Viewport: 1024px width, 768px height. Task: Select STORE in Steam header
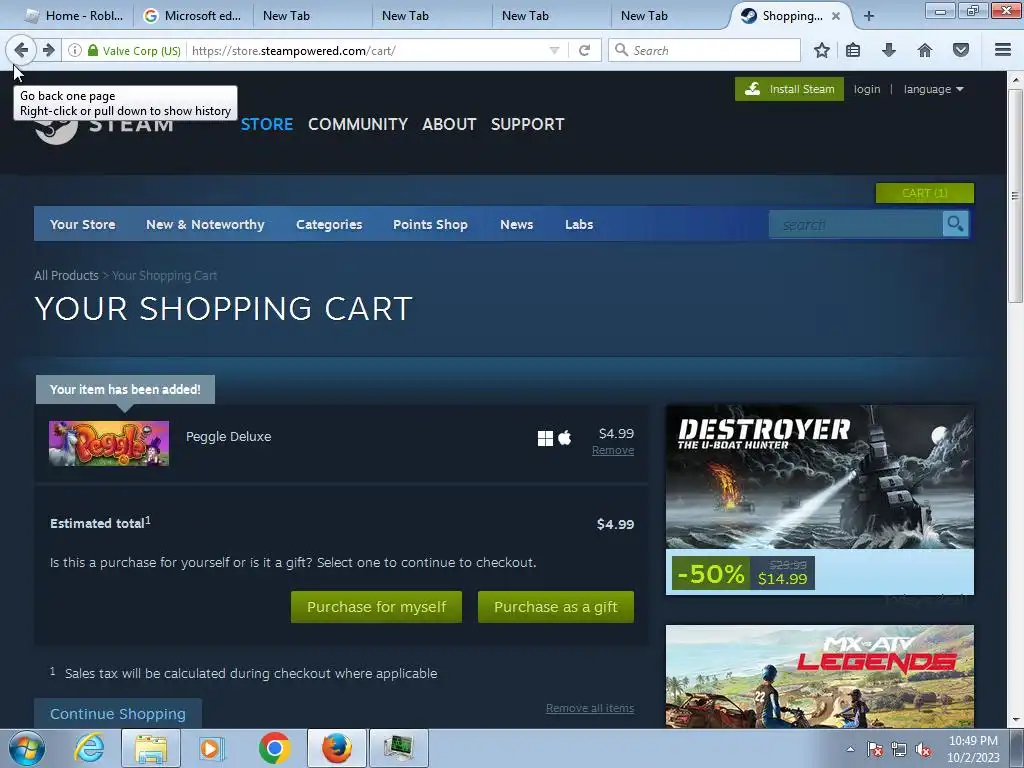(x=267, y=124)
